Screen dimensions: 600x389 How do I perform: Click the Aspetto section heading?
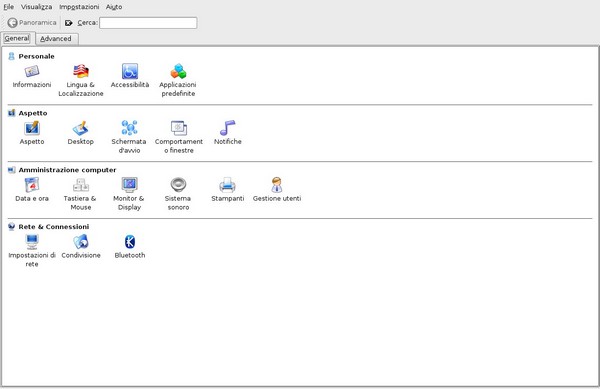[33, 113]
